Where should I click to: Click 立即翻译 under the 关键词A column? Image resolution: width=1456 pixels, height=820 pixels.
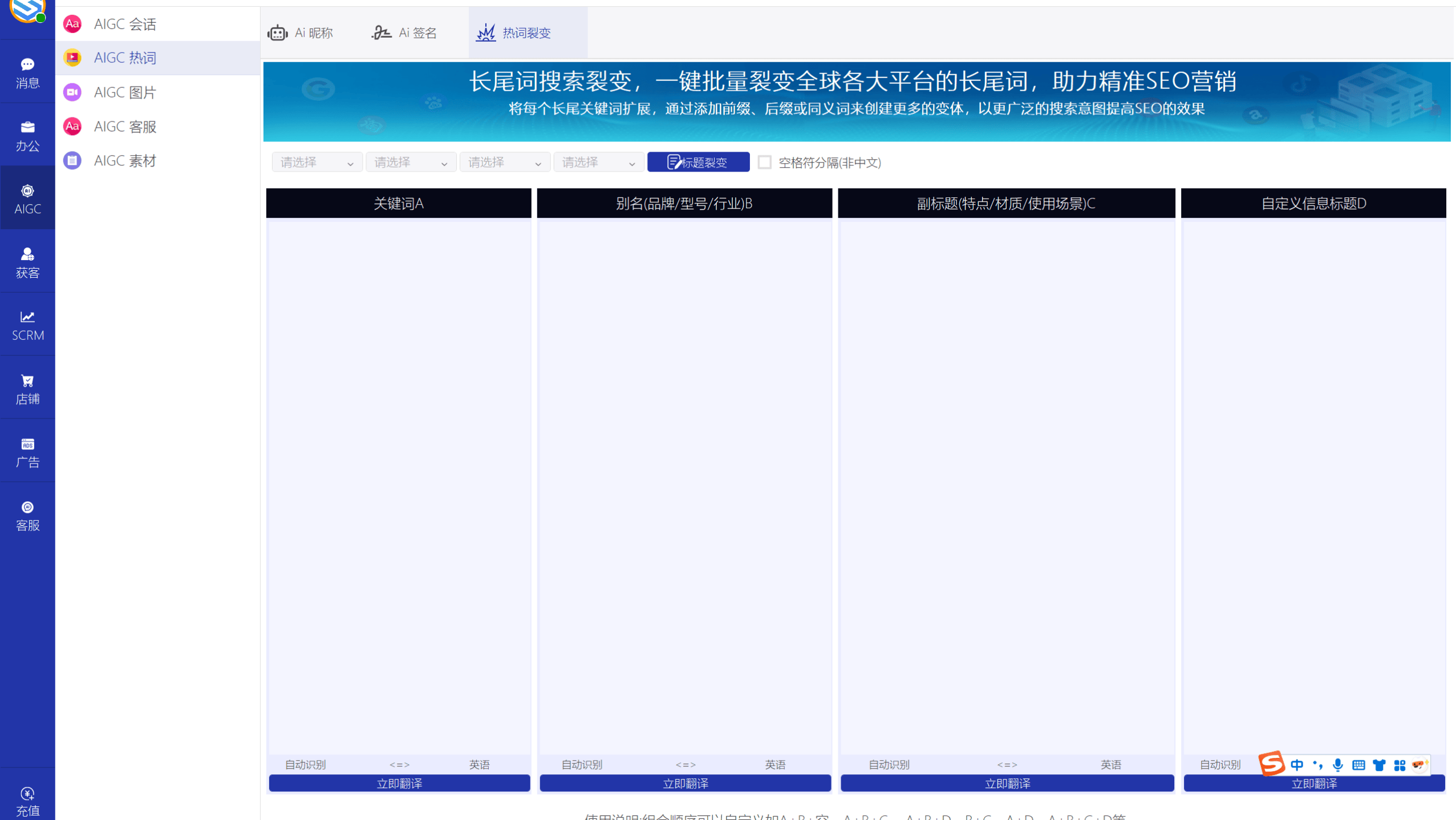[399, 783]
